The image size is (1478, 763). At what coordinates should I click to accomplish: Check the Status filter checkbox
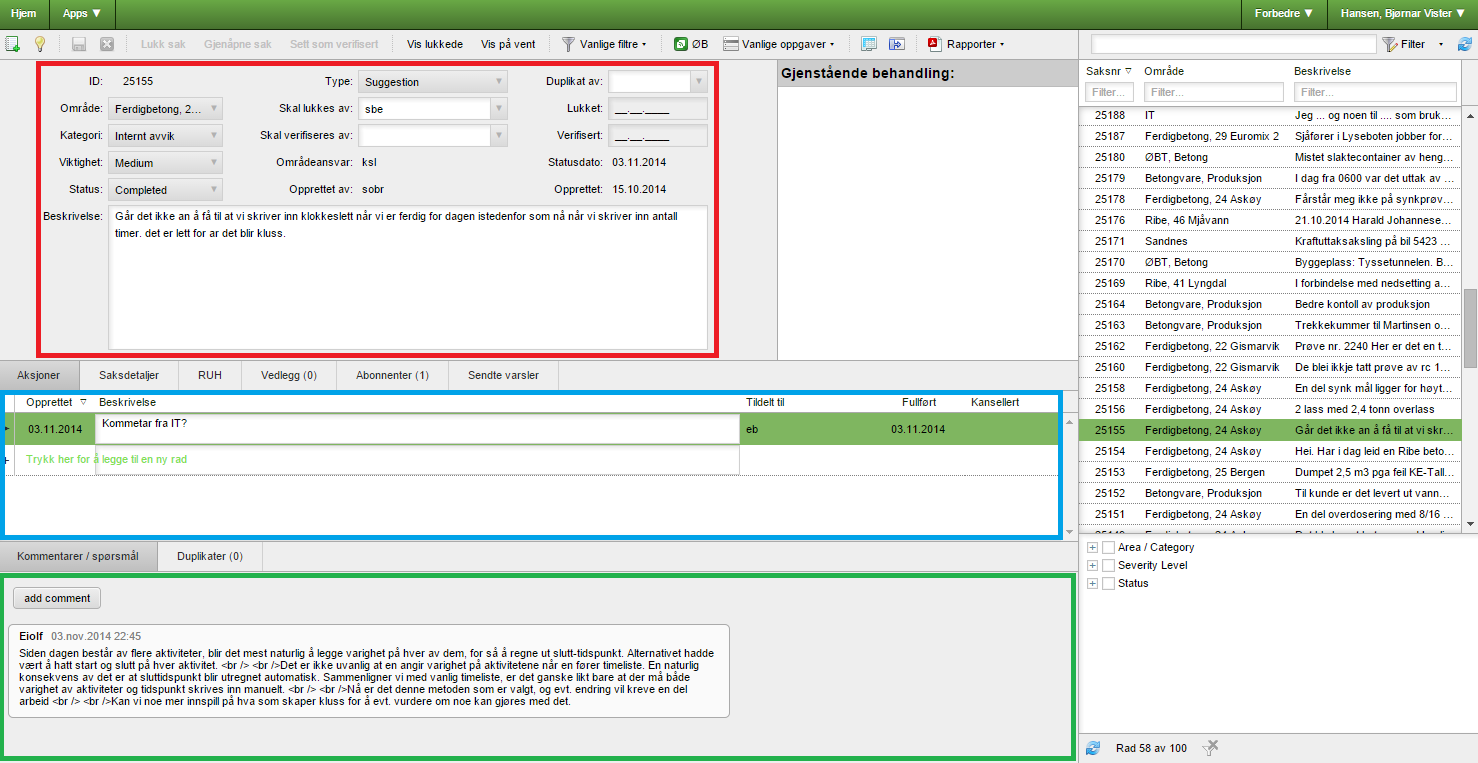[1108, 583]
